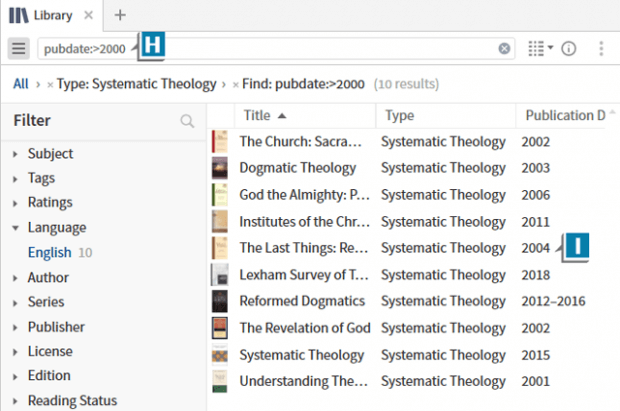Open a new tab with plus icon
This screenshot has width=620, height=411.
point(120,15)
